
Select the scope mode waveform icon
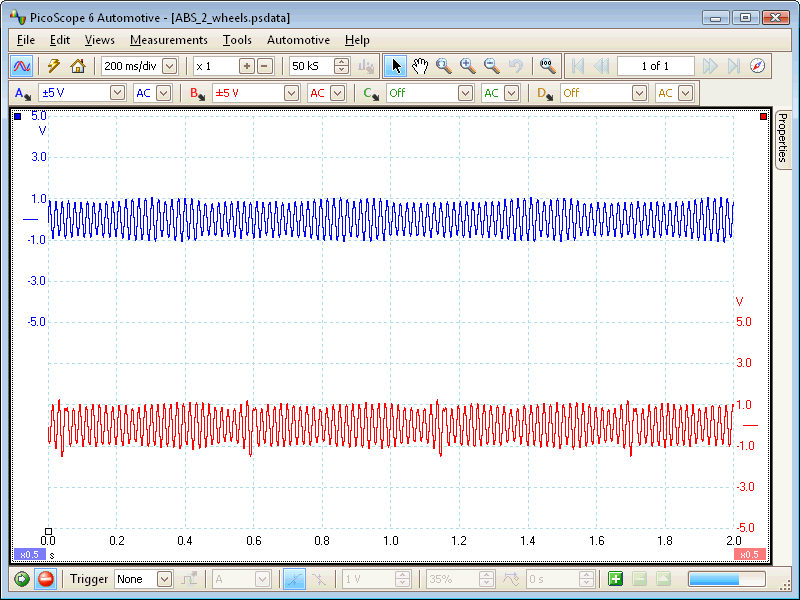pyautogui.click(x=21, y=66)
